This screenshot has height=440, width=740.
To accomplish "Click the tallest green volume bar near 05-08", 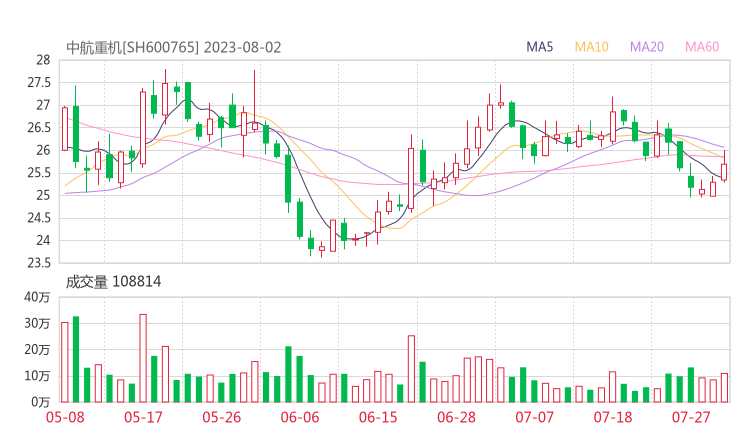I will pyautogui.click(x=76, y=359).
